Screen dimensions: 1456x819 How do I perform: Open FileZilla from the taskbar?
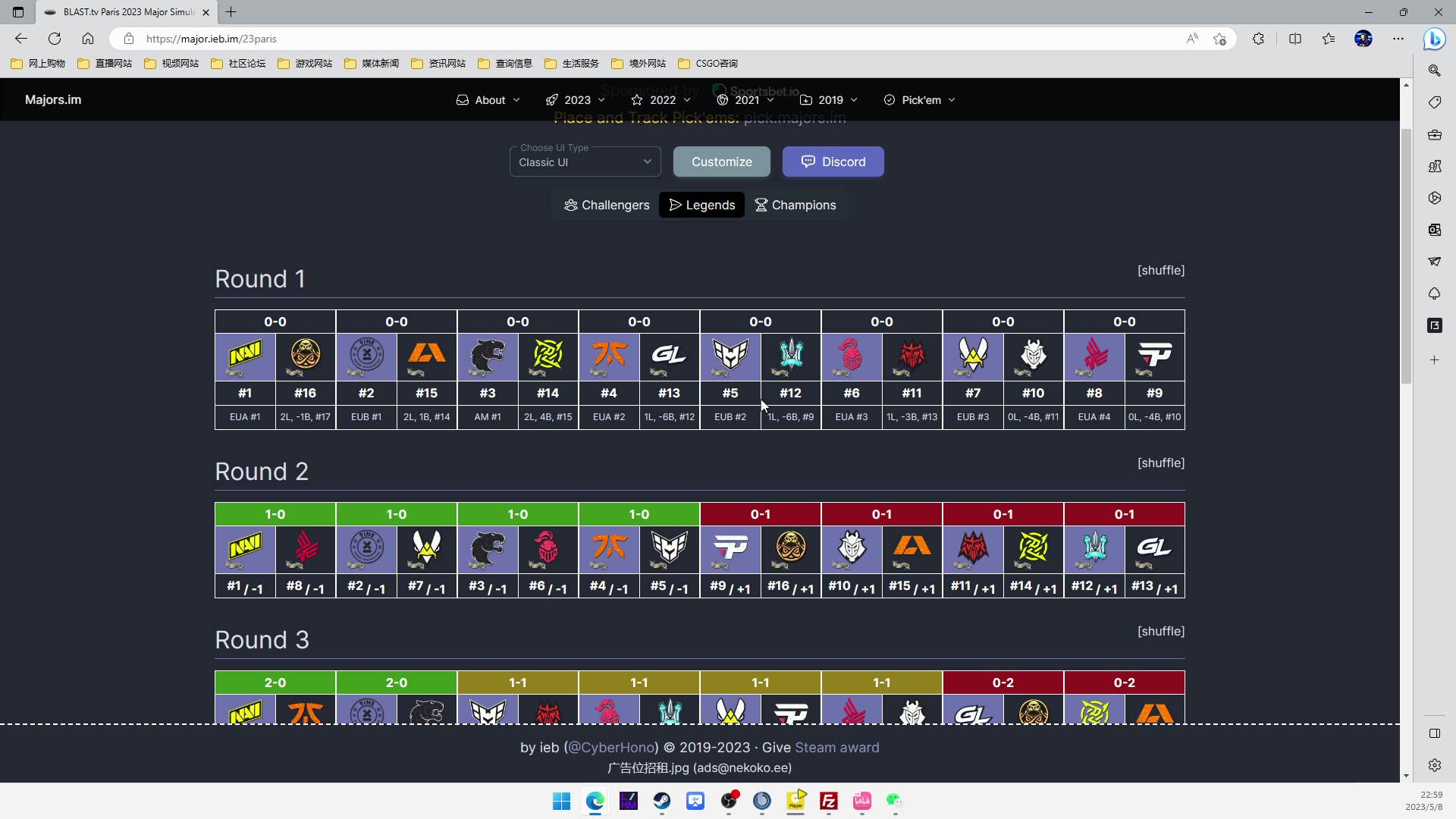click(x=829, y=801)
